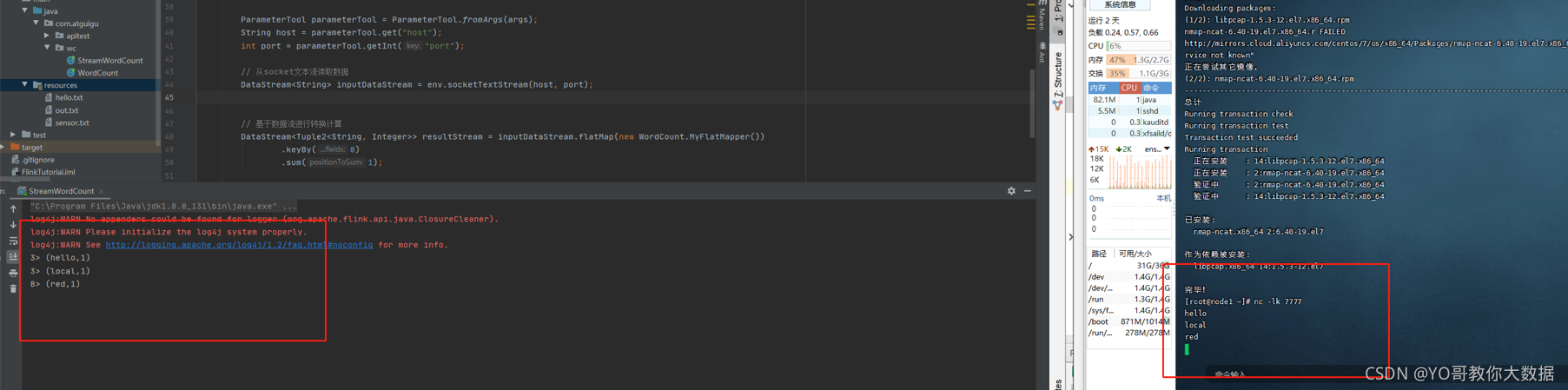Viewport: 1568px width, 390px height.
Task: Expand the test folder
Action: [x=13, y=135]
